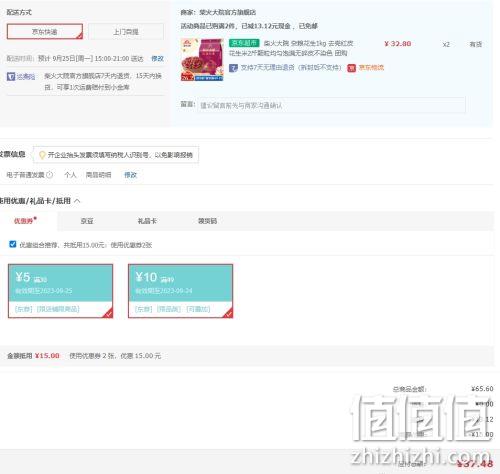Screen dimensions: 500x474
Task: Click 修改 link next to delivery time
Action: (x=157, y=59)
